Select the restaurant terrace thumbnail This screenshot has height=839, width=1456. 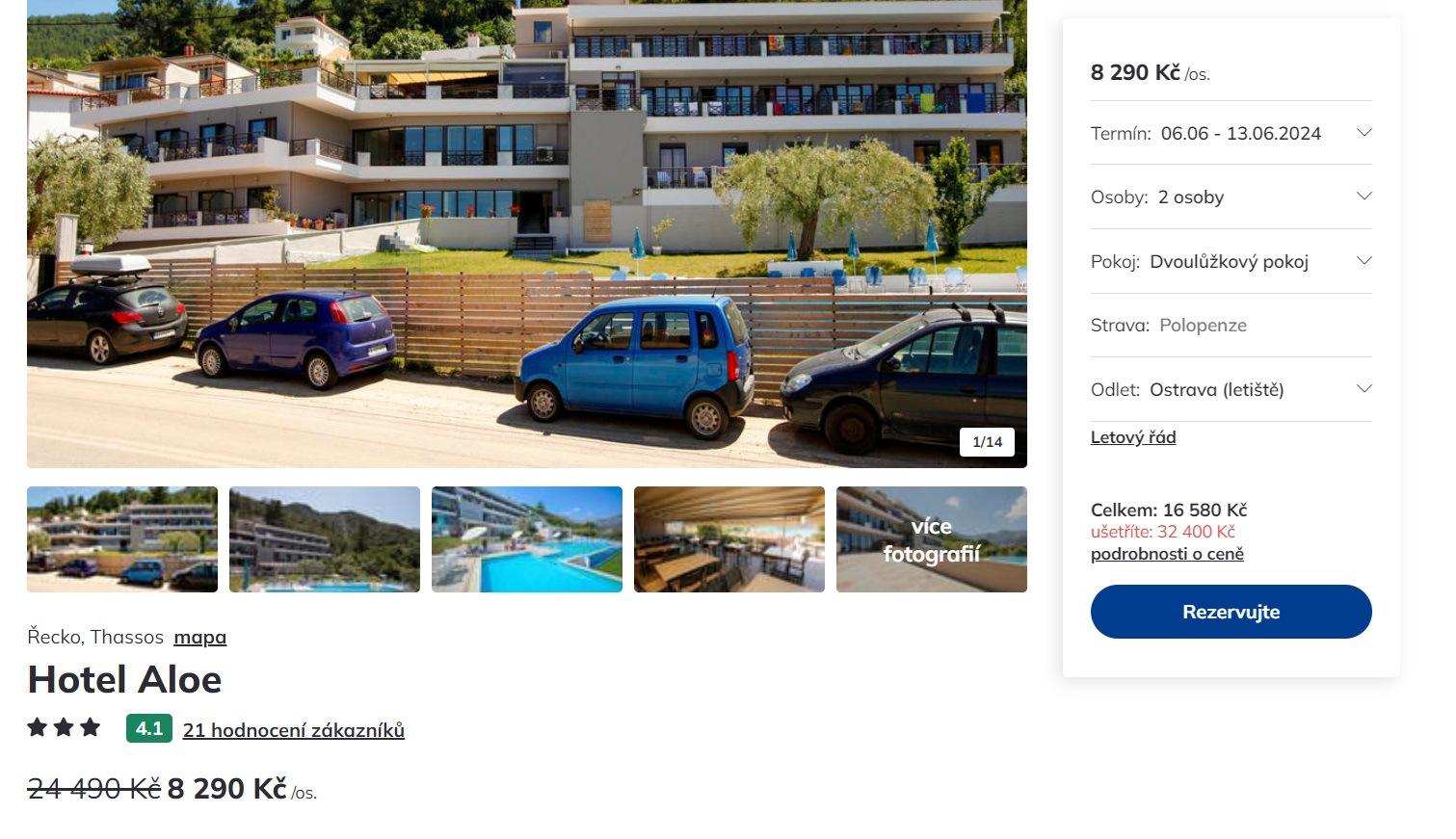(x=729, y=539)
